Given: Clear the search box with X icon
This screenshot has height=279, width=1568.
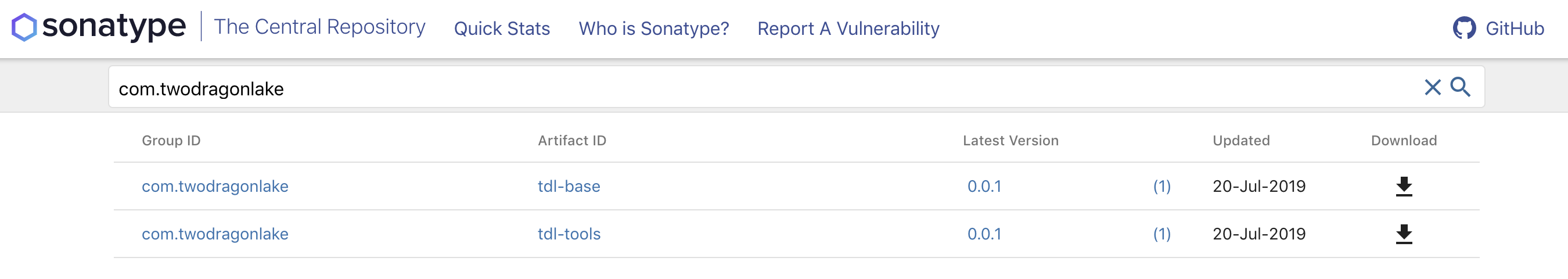Looking at the screenshot, I should coord(1432,87).
